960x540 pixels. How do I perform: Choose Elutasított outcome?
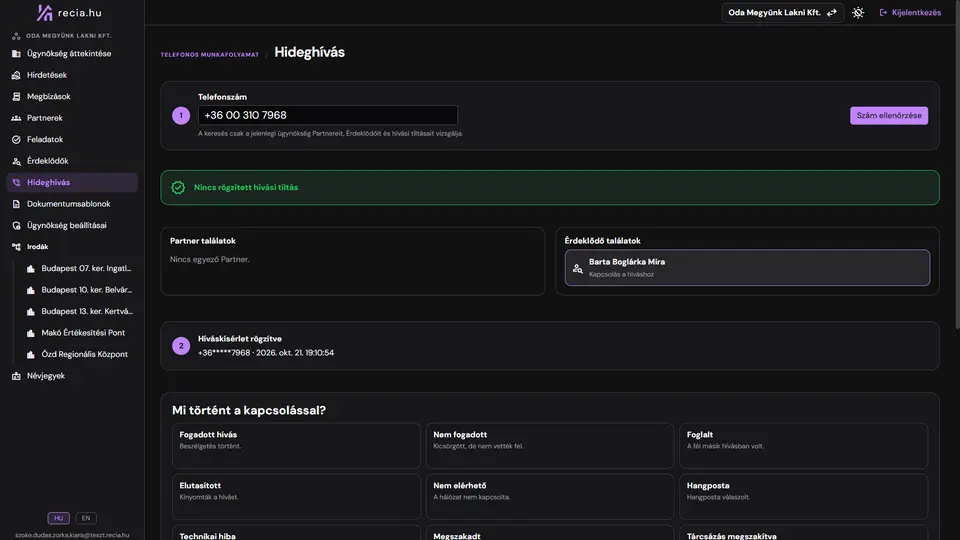(x=296, y=497)
